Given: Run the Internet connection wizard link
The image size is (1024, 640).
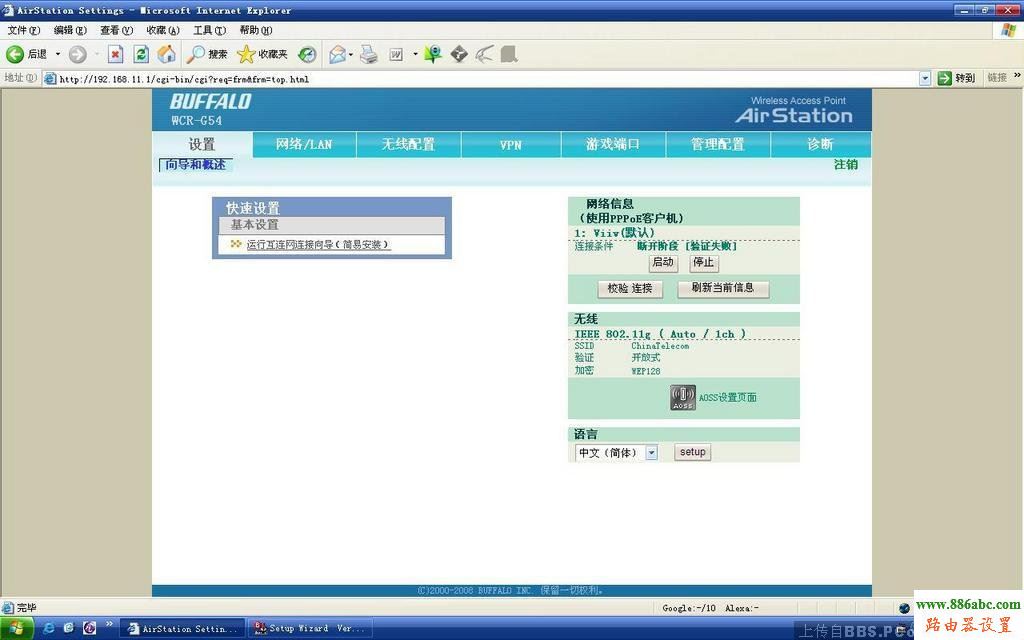Looking at the screenshot, I should pyautogui.click(x=318, y=244).
